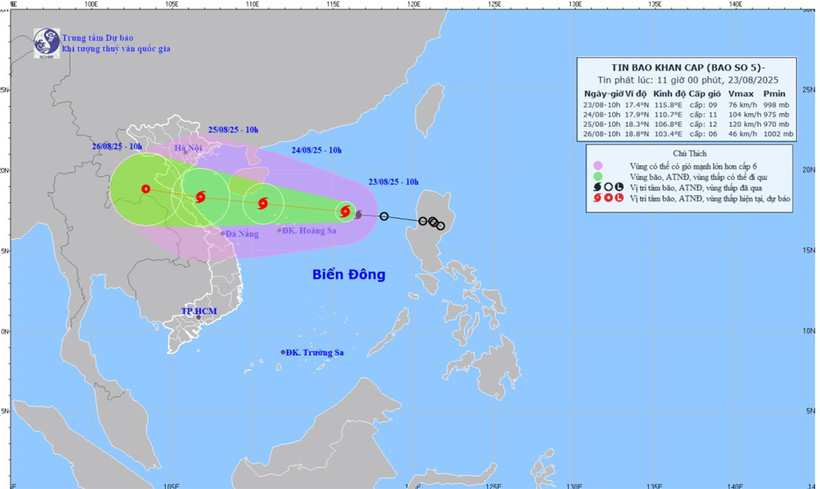Click the '17.4°N' latitude value
The width and height of the screenshot is (820, 489).
[x=637, y=105]
